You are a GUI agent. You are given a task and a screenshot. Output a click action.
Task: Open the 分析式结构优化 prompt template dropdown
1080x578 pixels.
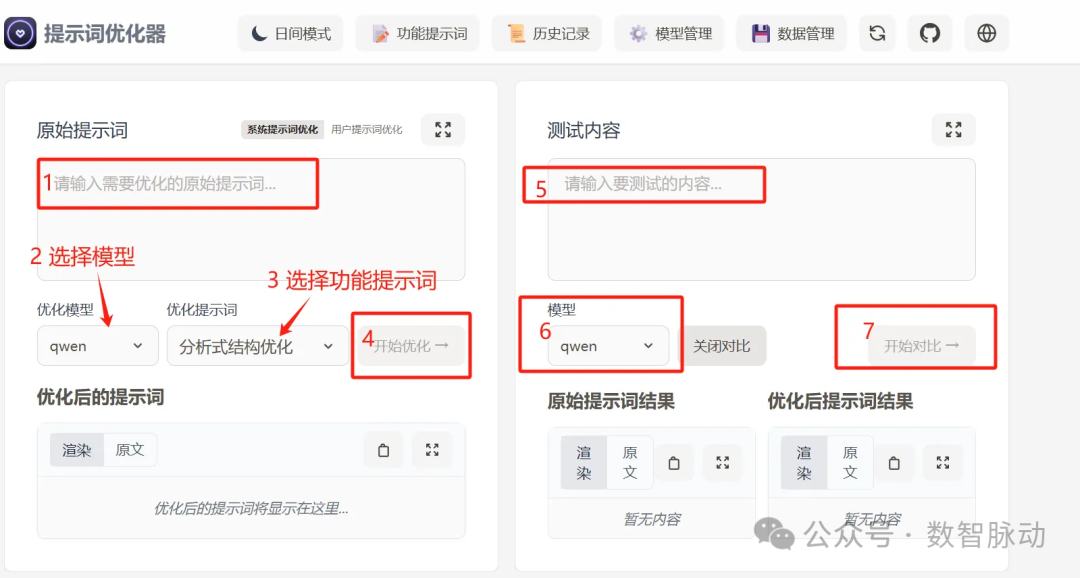click(258, 346)
